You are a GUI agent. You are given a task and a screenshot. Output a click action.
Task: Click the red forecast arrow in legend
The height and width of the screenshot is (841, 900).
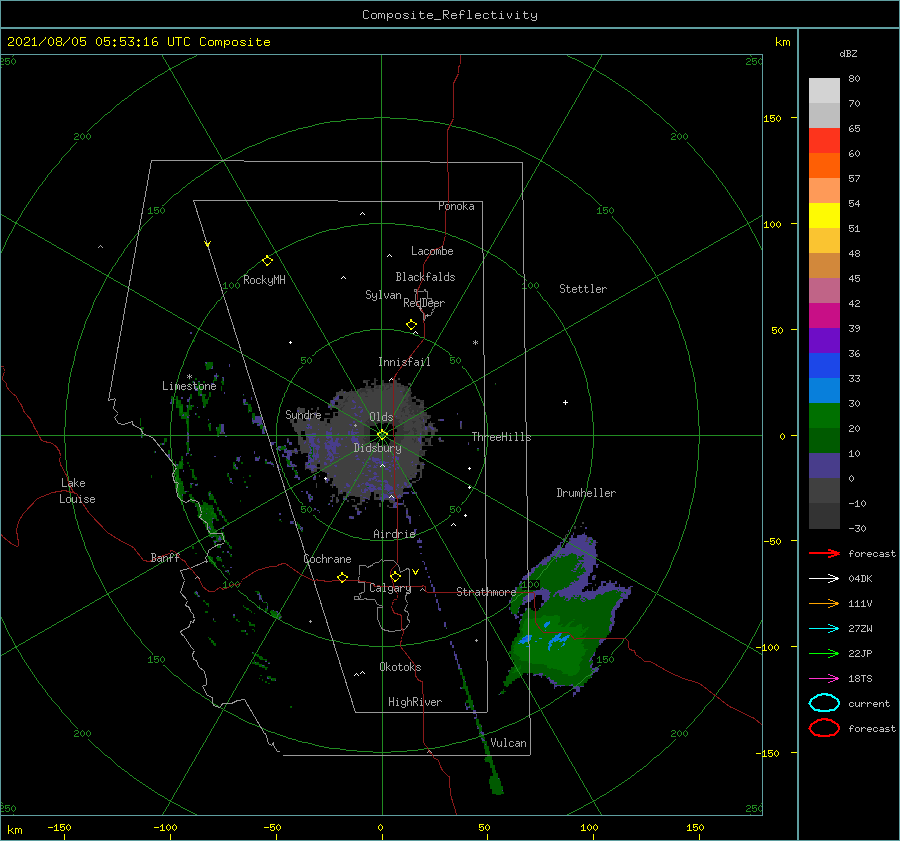pos(824,553)
